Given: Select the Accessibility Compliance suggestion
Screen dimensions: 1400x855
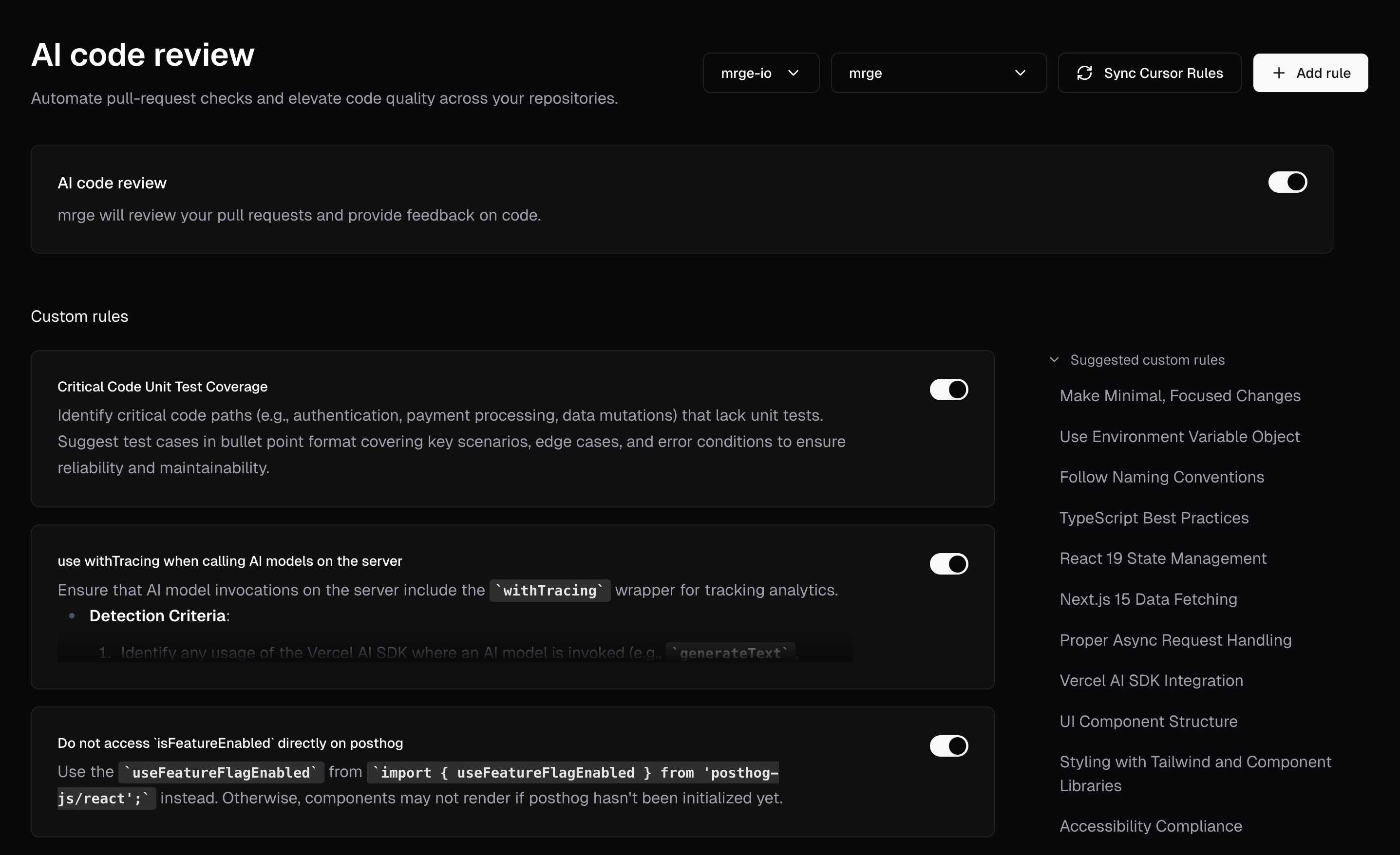Looking at the screenshot, I should pos(1151,826).
